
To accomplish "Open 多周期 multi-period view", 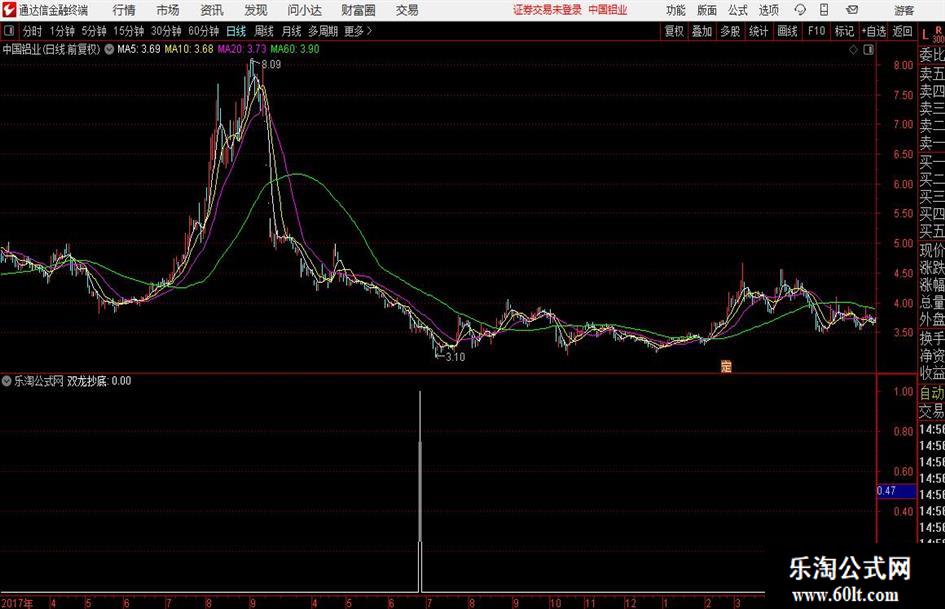I will [x=322, y=31].
